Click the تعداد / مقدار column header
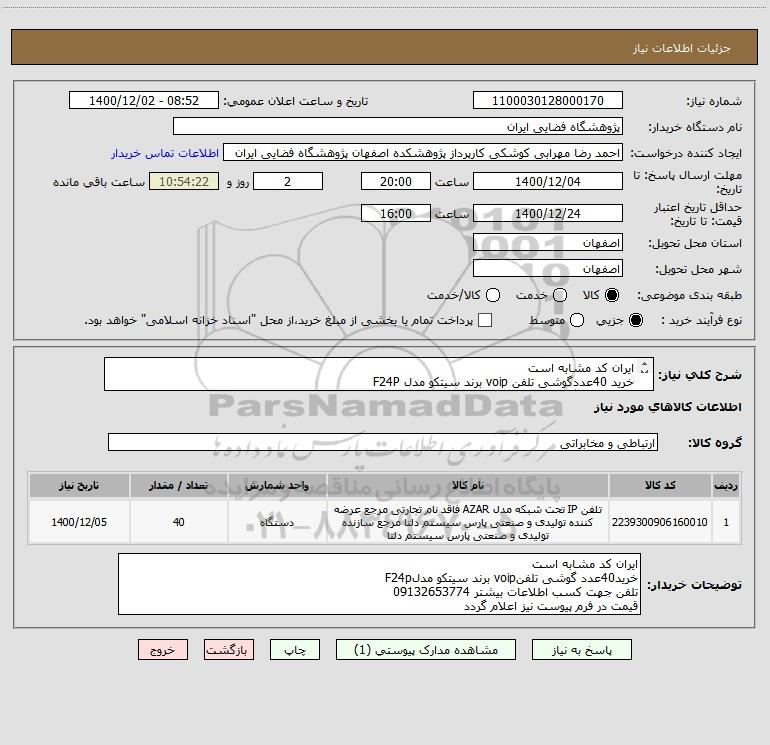The width and height of the screenshot is (770, 745). click(x=179, y=485)
